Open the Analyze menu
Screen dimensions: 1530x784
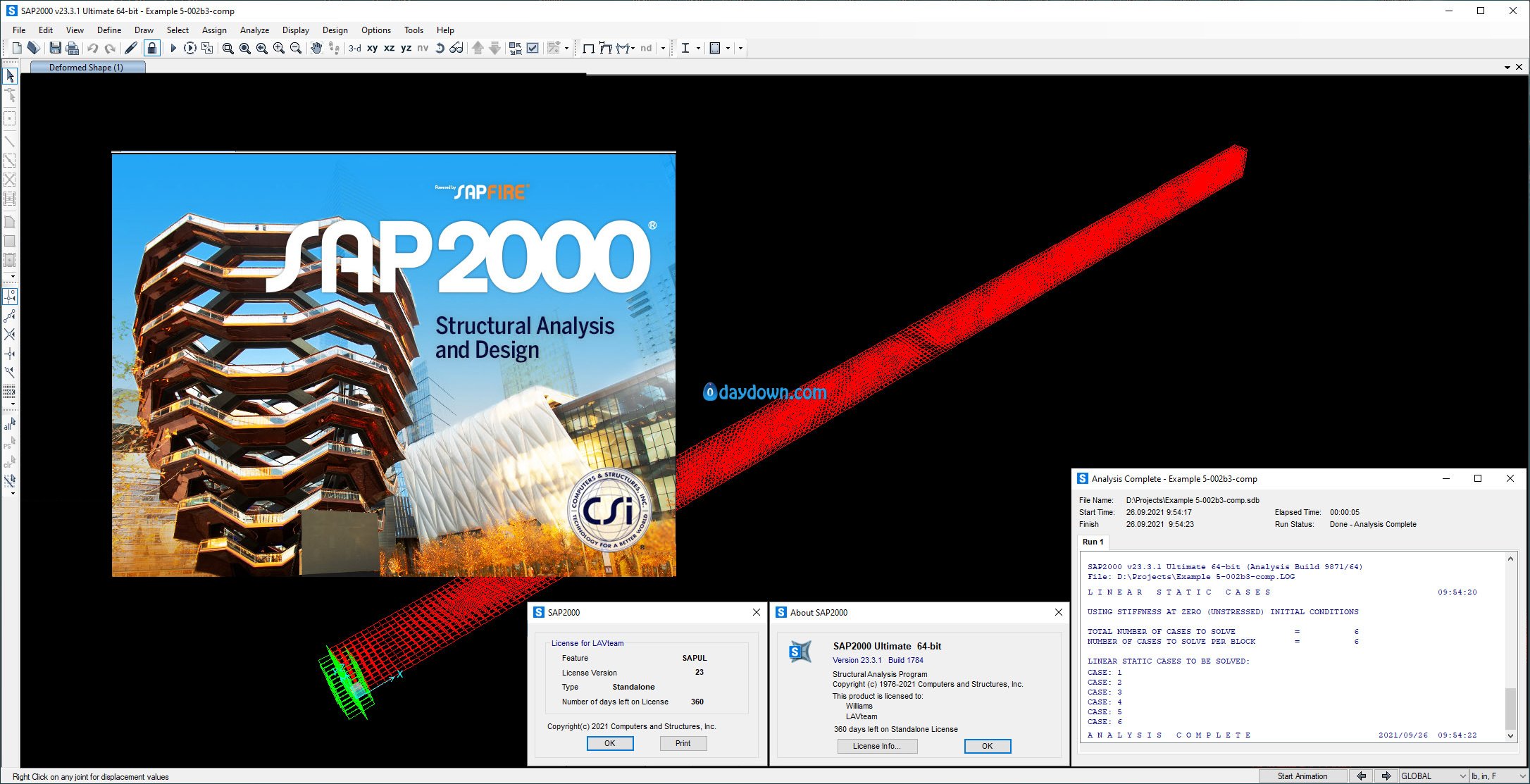click(x=254, y=30)
